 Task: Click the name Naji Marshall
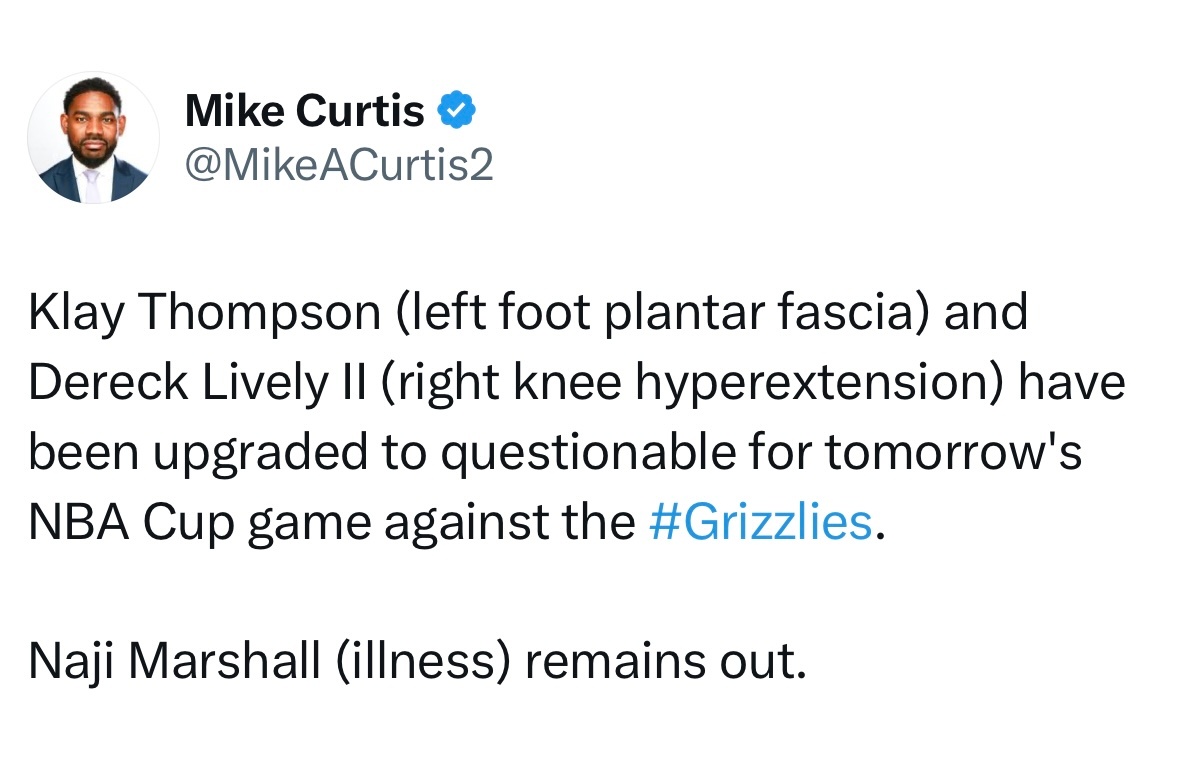[x=174, y=661]
